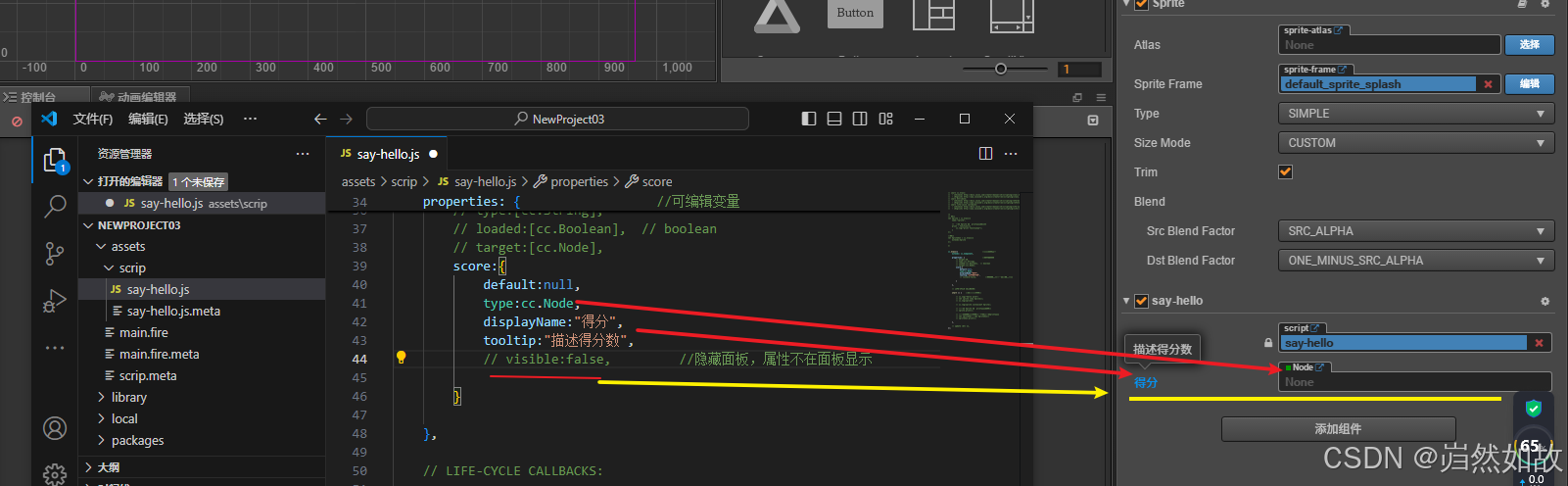Collapse the say-hello component section
Screen dimensions: 1568x486
1126,301
